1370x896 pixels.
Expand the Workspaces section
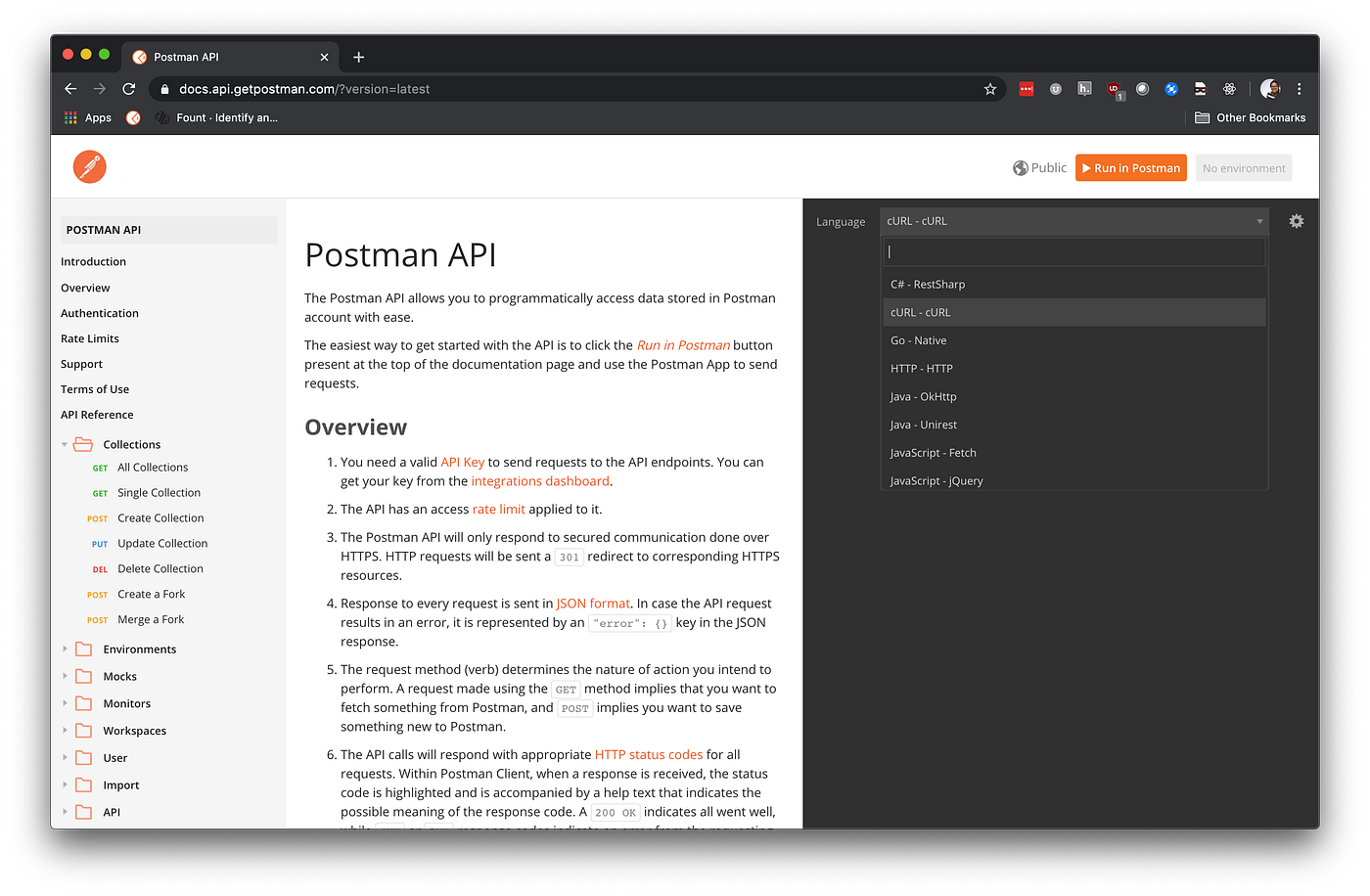point(65,730)
